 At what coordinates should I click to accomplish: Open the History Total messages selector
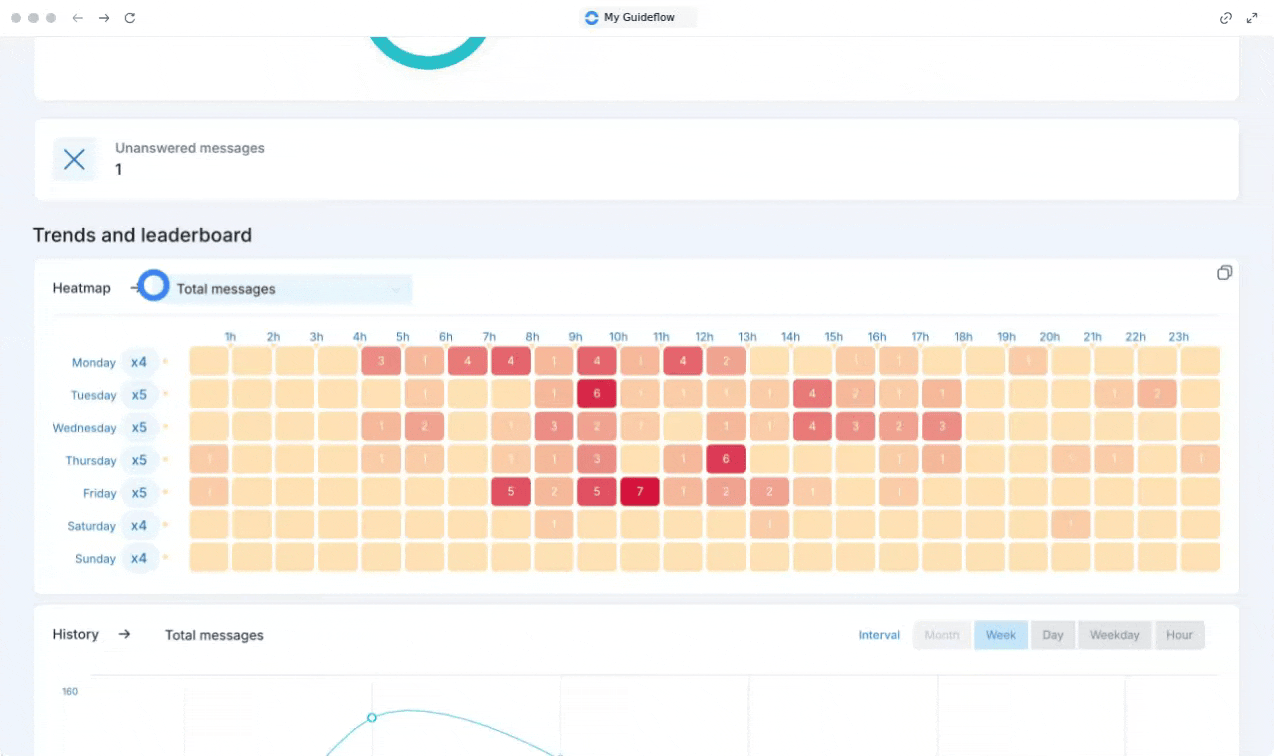pyautogui.click(x=214, y=635)
